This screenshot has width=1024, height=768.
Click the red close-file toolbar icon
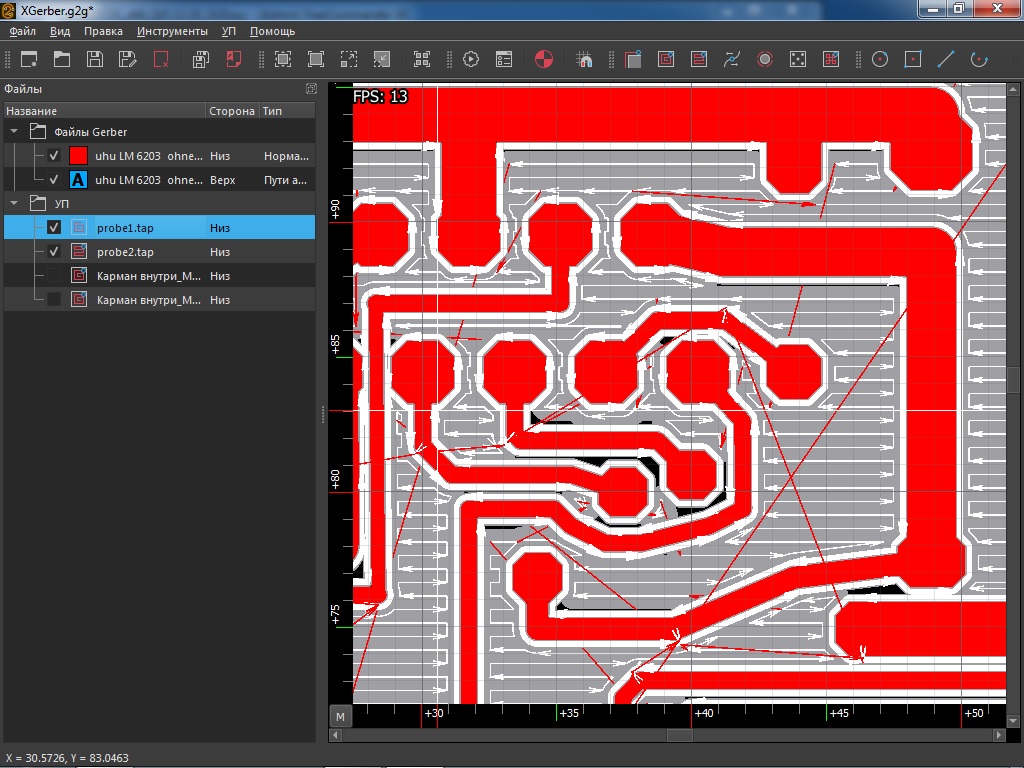[161, 59]
